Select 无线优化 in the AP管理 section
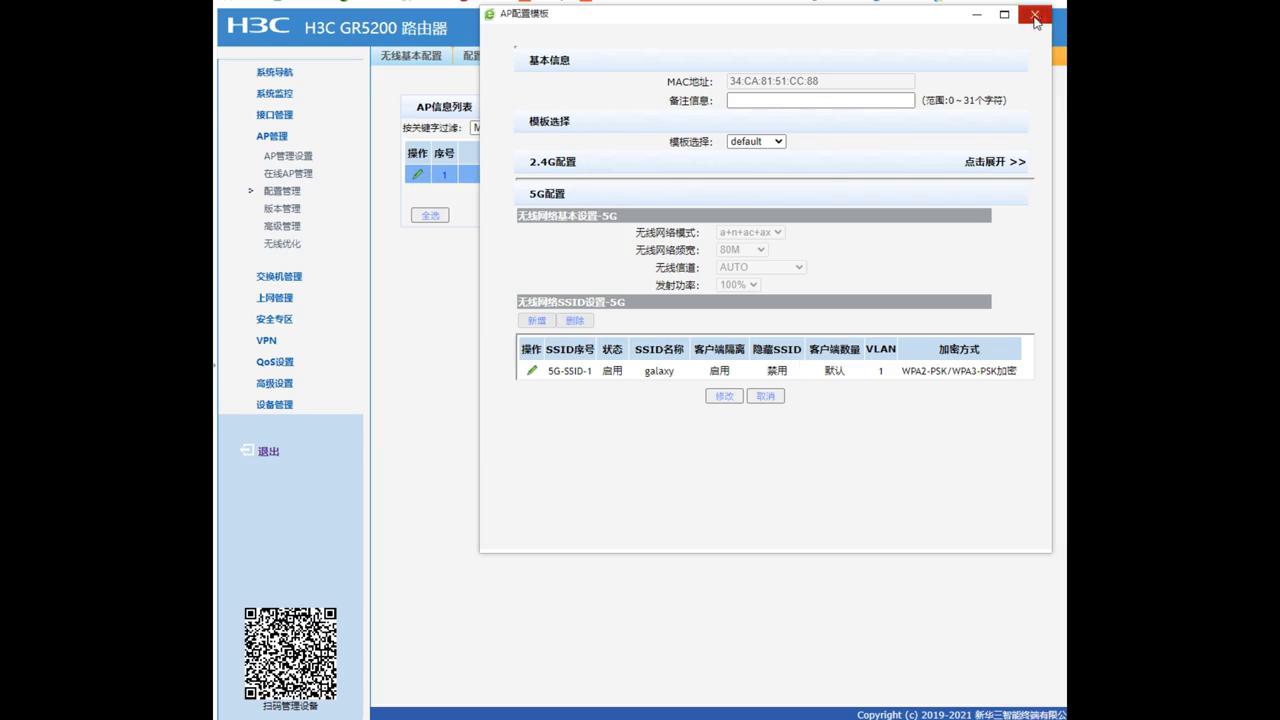Viewport: 1280px width, 720px height. point(282,243)
